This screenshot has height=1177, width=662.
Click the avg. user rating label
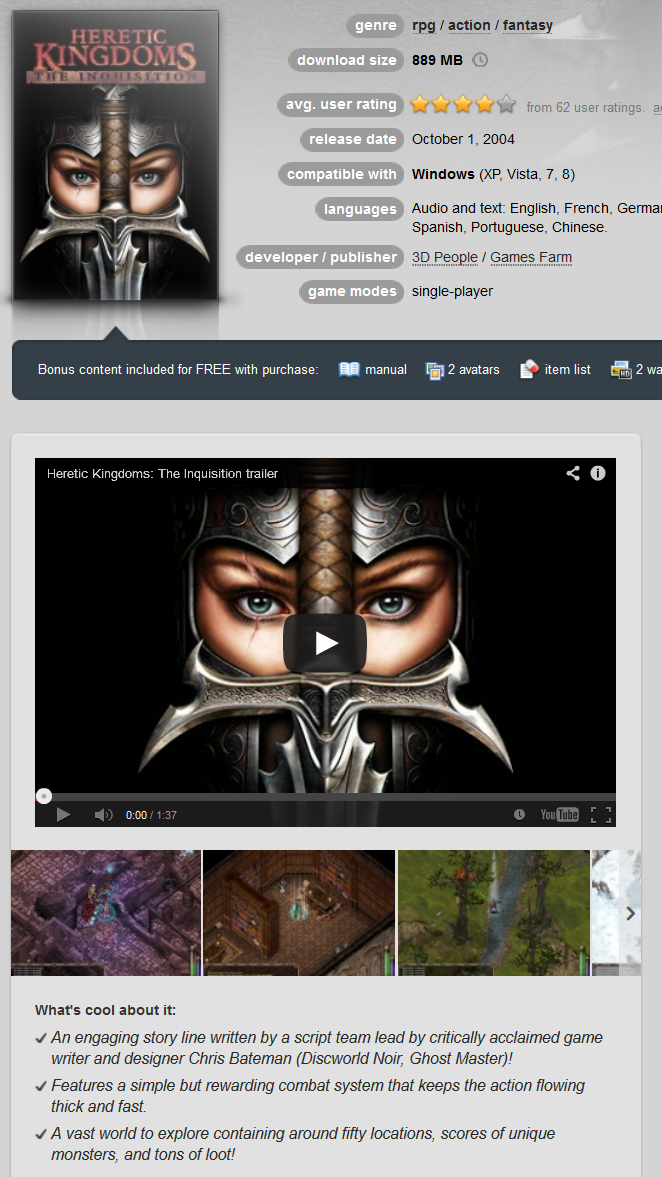(x=341, y=104)
